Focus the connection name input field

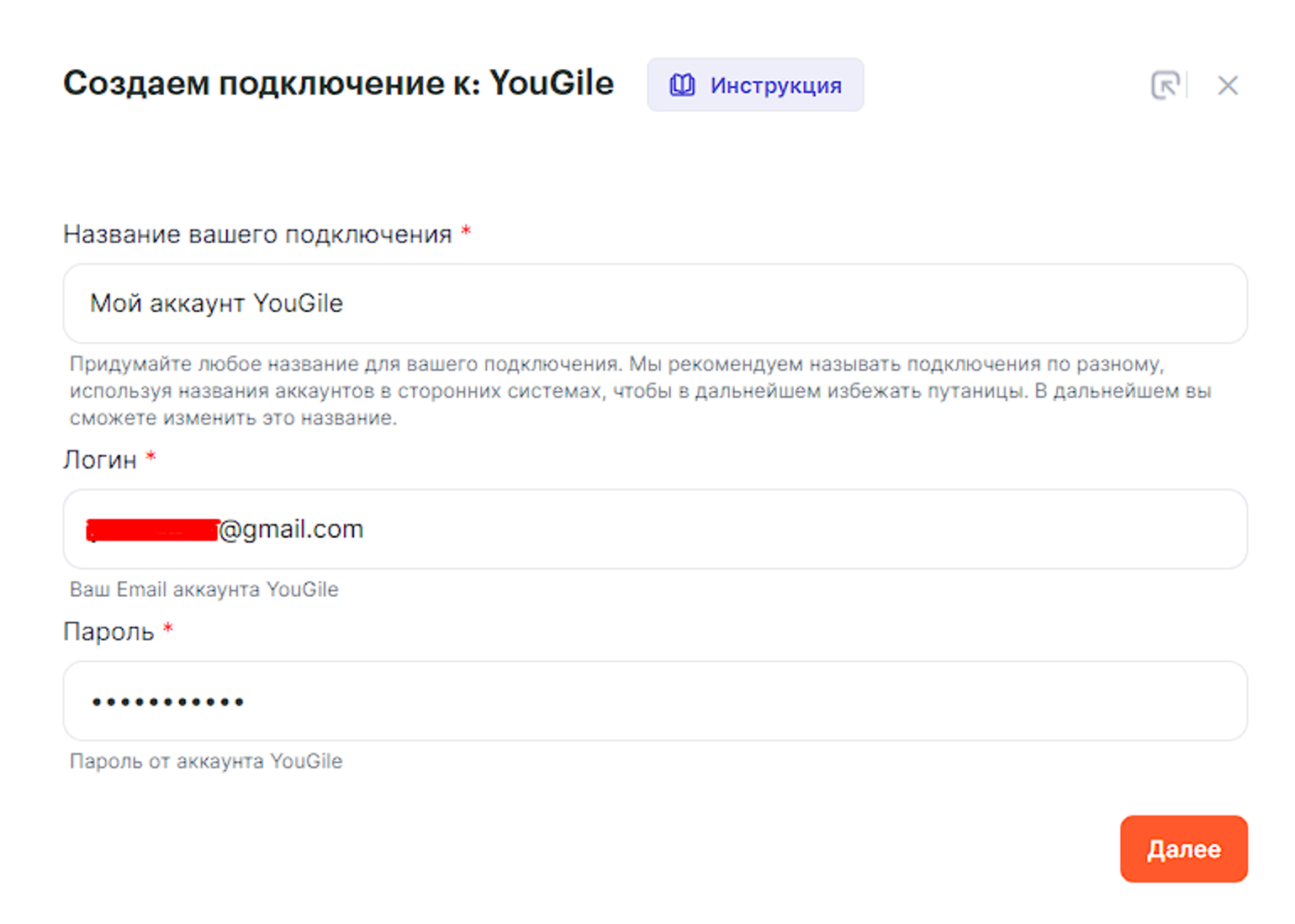(655, 304)
